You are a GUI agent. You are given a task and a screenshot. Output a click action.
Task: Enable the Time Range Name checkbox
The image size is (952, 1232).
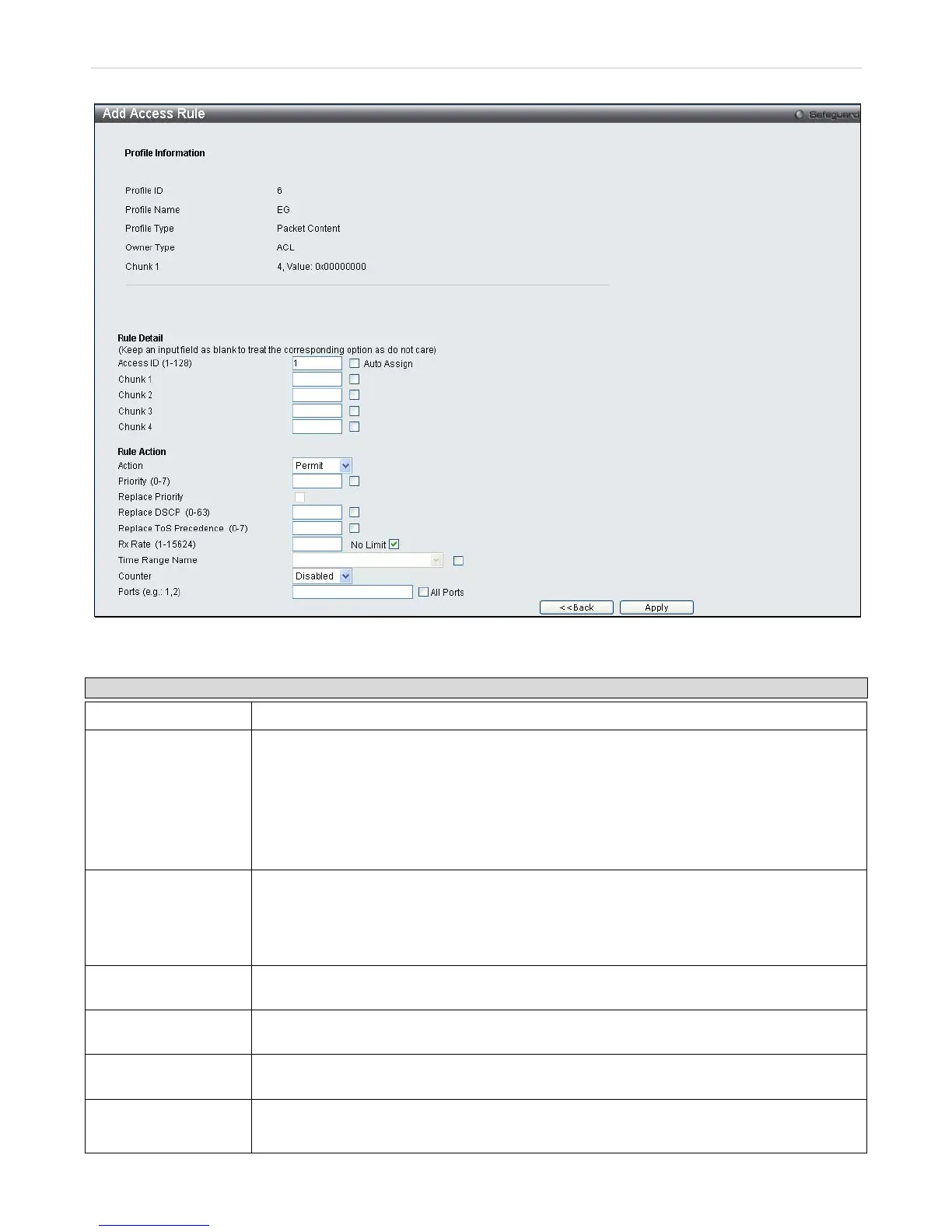458,560
